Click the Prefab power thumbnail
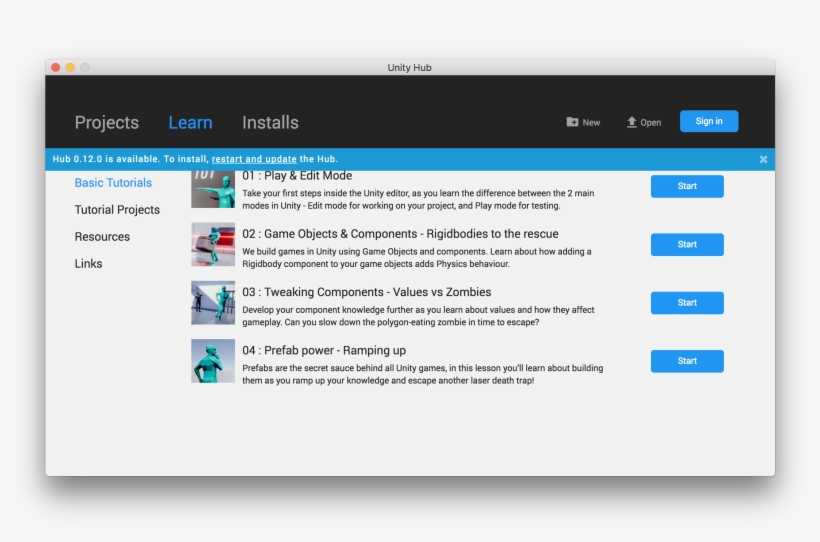 pos(213,361)
